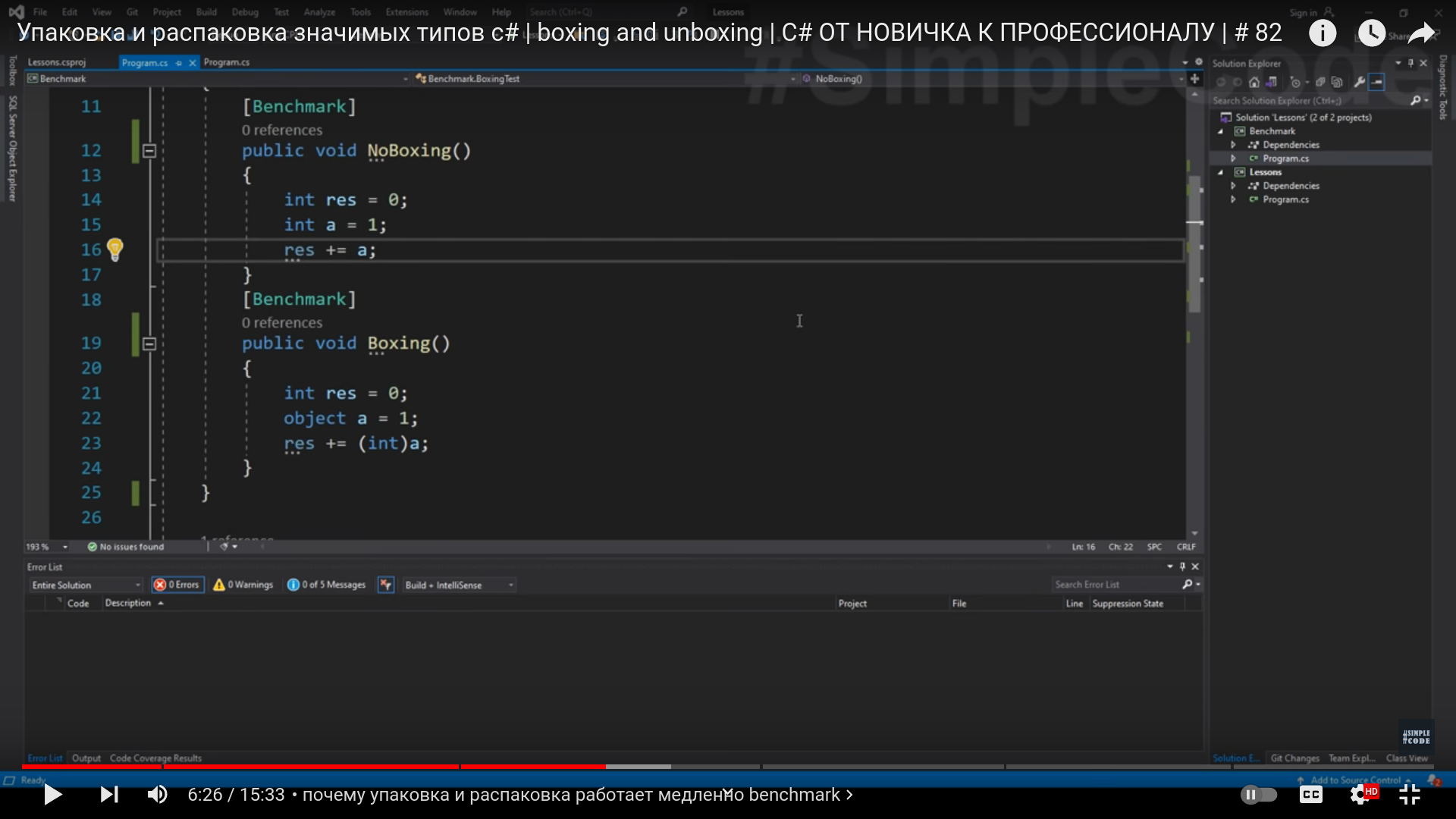The height and width of the screenshot is (819, 1456).
Task: Click the lightbulb quick actions icon
Action: 115,249
